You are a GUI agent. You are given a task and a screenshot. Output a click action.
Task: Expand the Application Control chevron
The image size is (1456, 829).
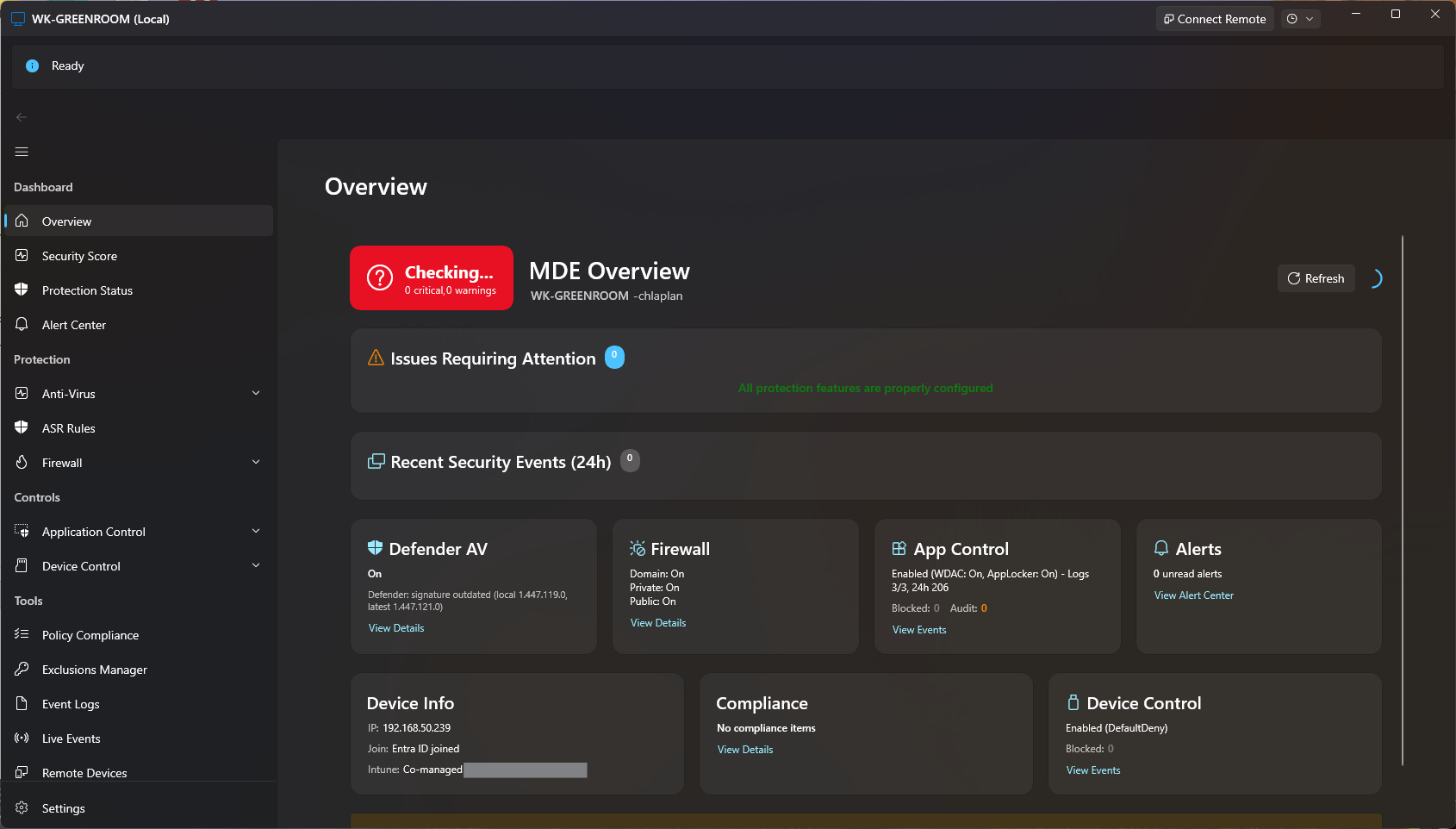(x=256, y=531)
